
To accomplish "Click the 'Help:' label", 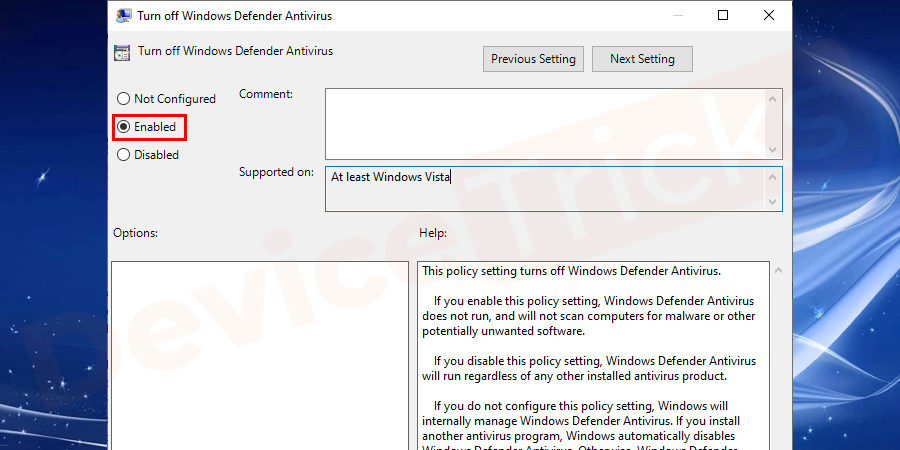I will pyautogui.click(x=433, y=232).
